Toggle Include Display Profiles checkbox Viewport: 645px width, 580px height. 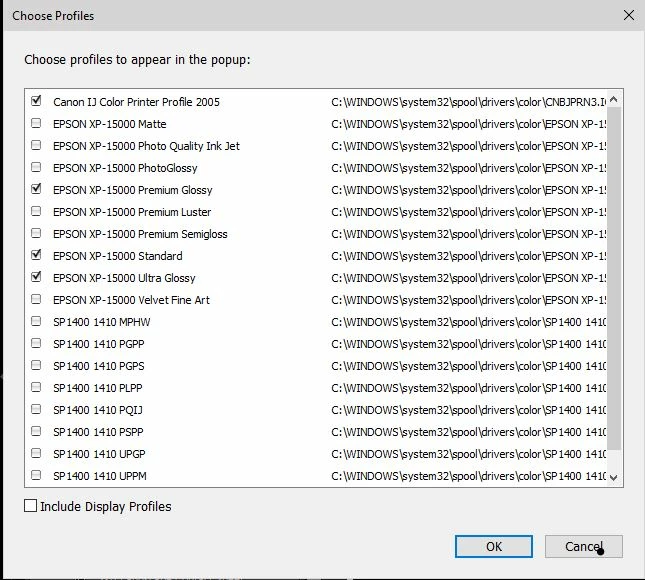[x=30, y=506]
